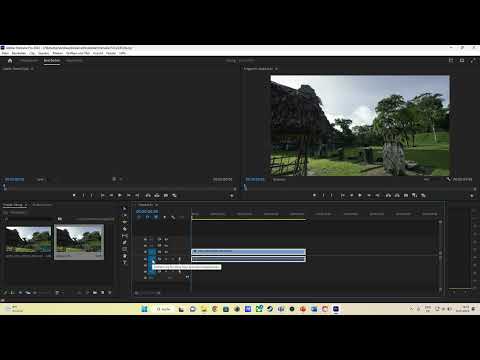Click the Home icon in workspace bar
480x360 pixels.
[x=10, y=61]
